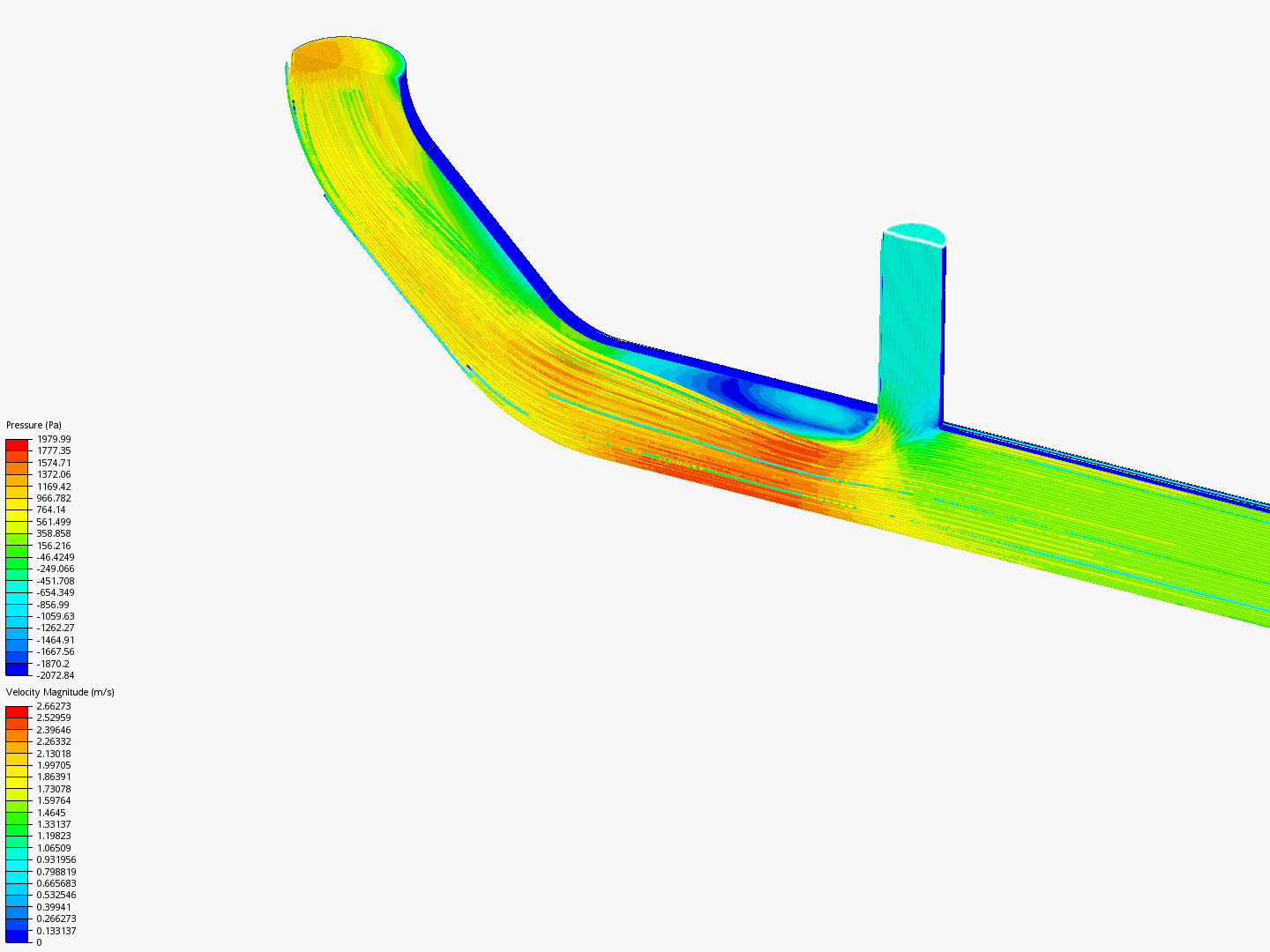Select velocity legend value 1.73078
Screen dimensions: 1270x952
54,789
